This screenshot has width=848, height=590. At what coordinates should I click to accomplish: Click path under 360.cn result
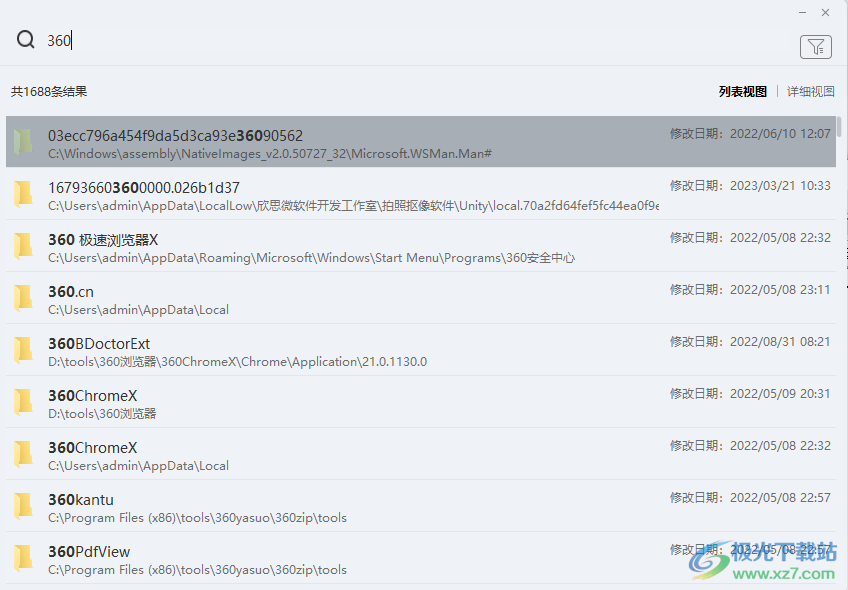click(138, 309)
